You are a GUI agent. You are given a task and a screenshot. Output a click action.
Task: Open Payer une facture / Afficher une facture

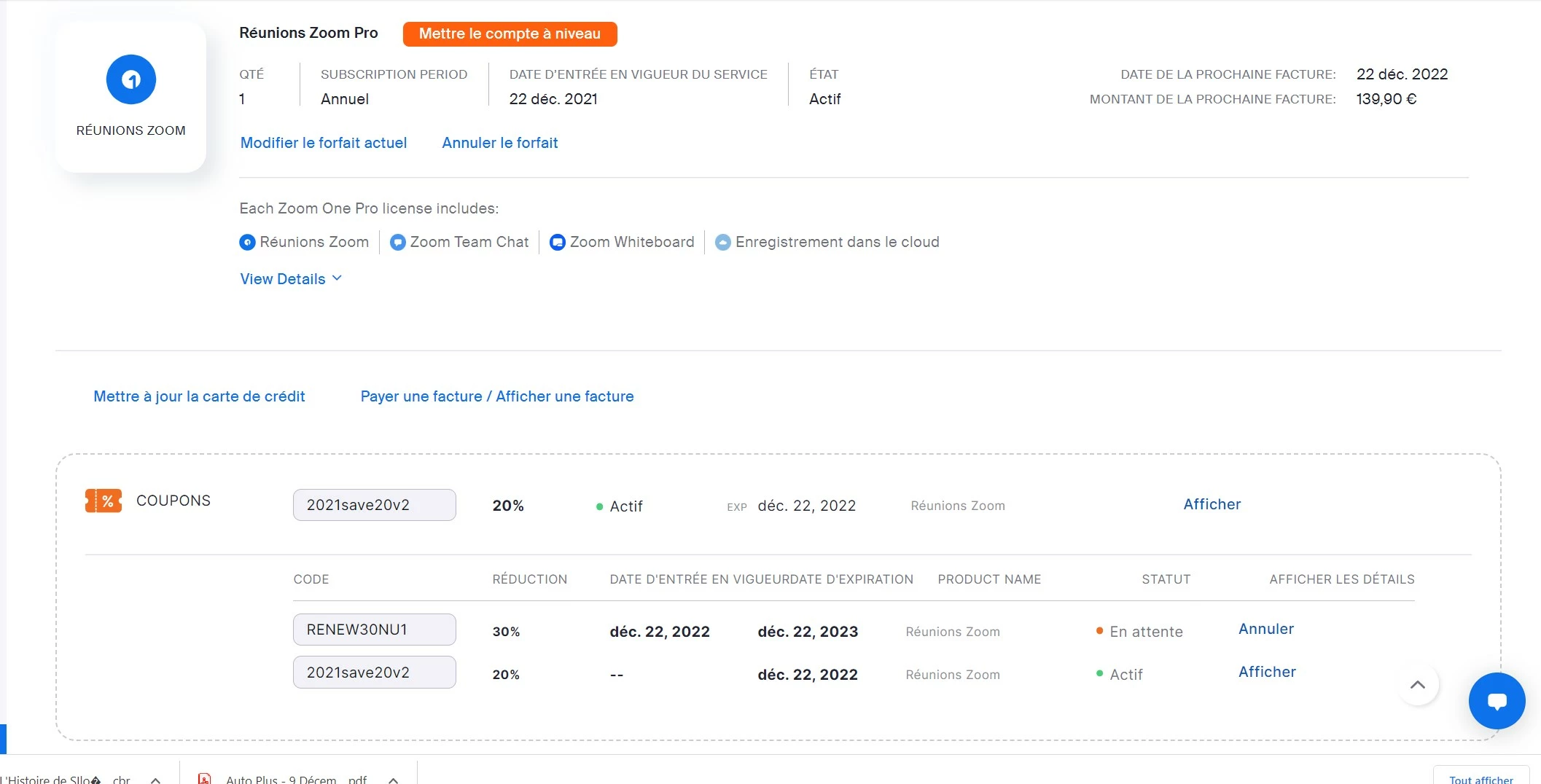pos(497,396)
